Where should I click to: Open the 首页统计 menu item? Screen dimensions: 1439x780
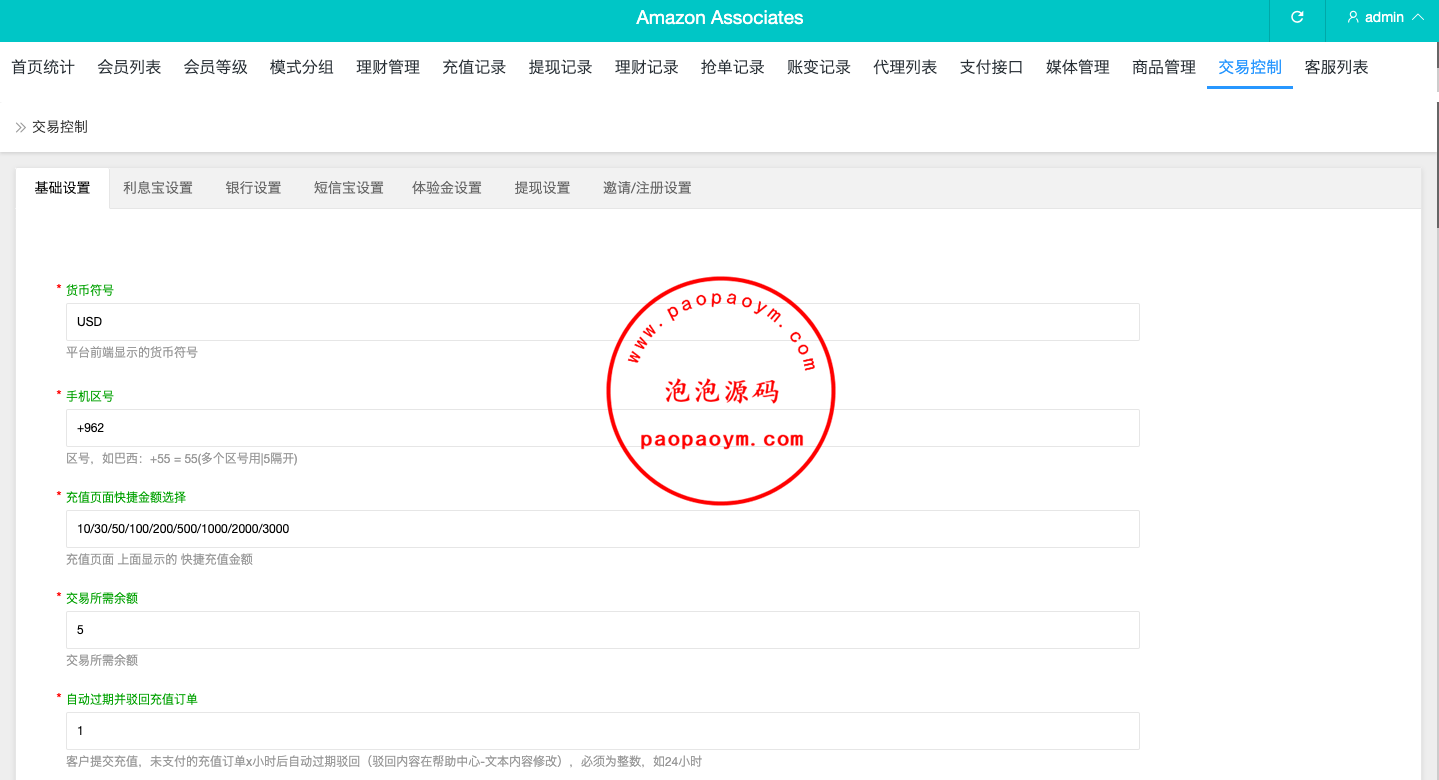click(43, 67)
